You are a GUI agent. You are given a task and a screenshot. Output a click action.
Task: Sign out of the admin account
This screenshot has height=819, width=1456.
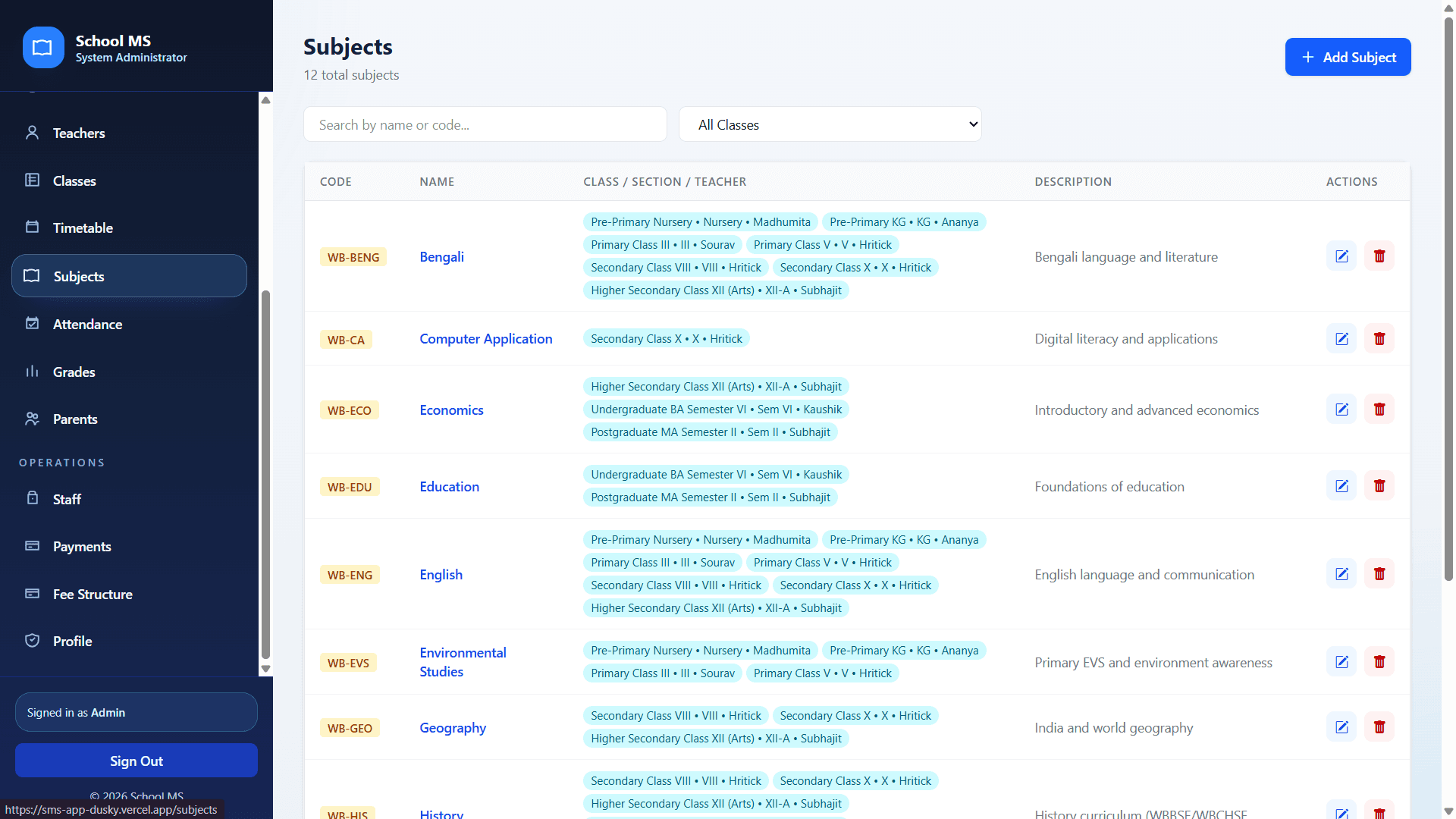[x=136, y=761]
